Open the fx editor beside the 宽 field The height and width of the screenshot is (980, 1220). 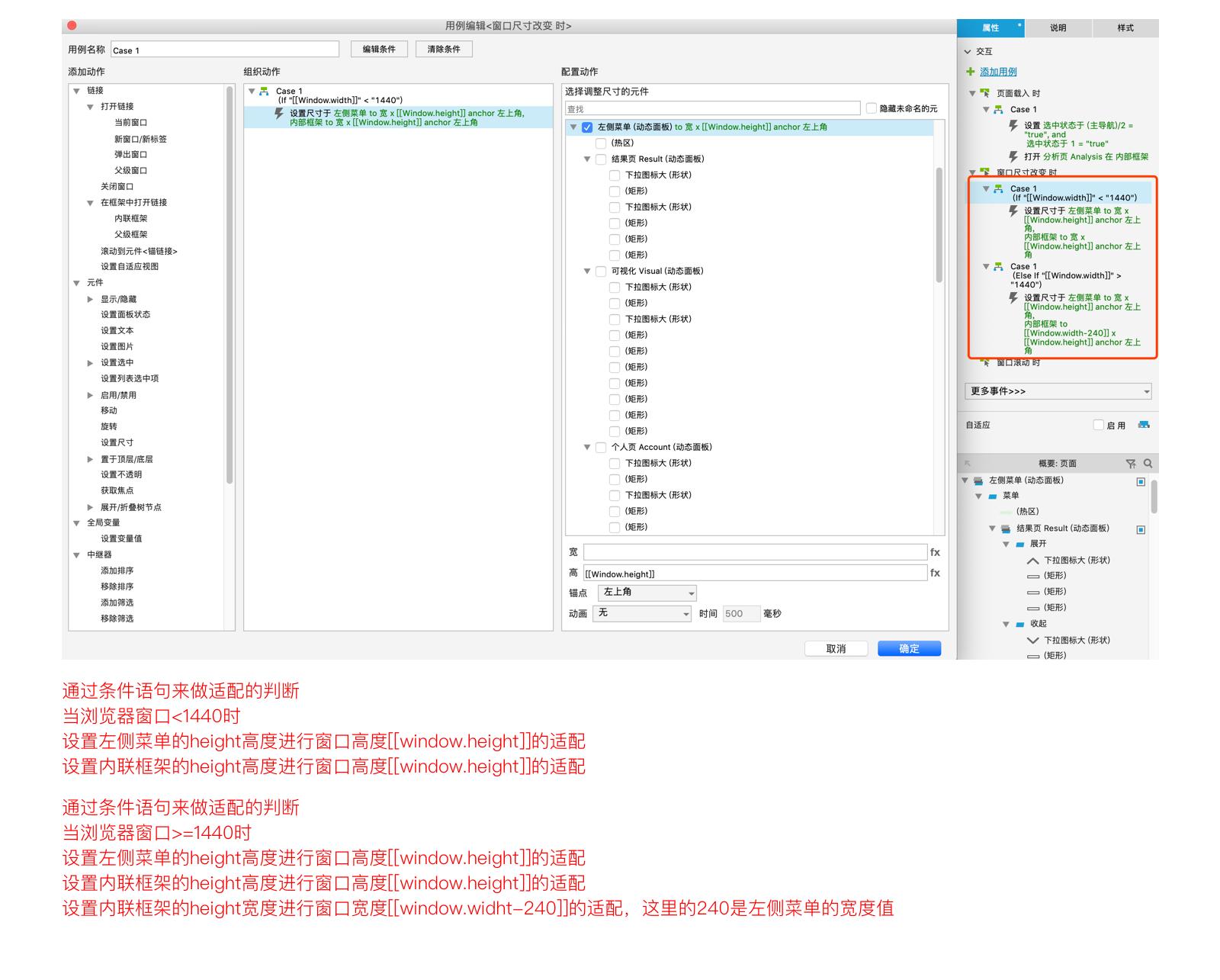point(935,552)
